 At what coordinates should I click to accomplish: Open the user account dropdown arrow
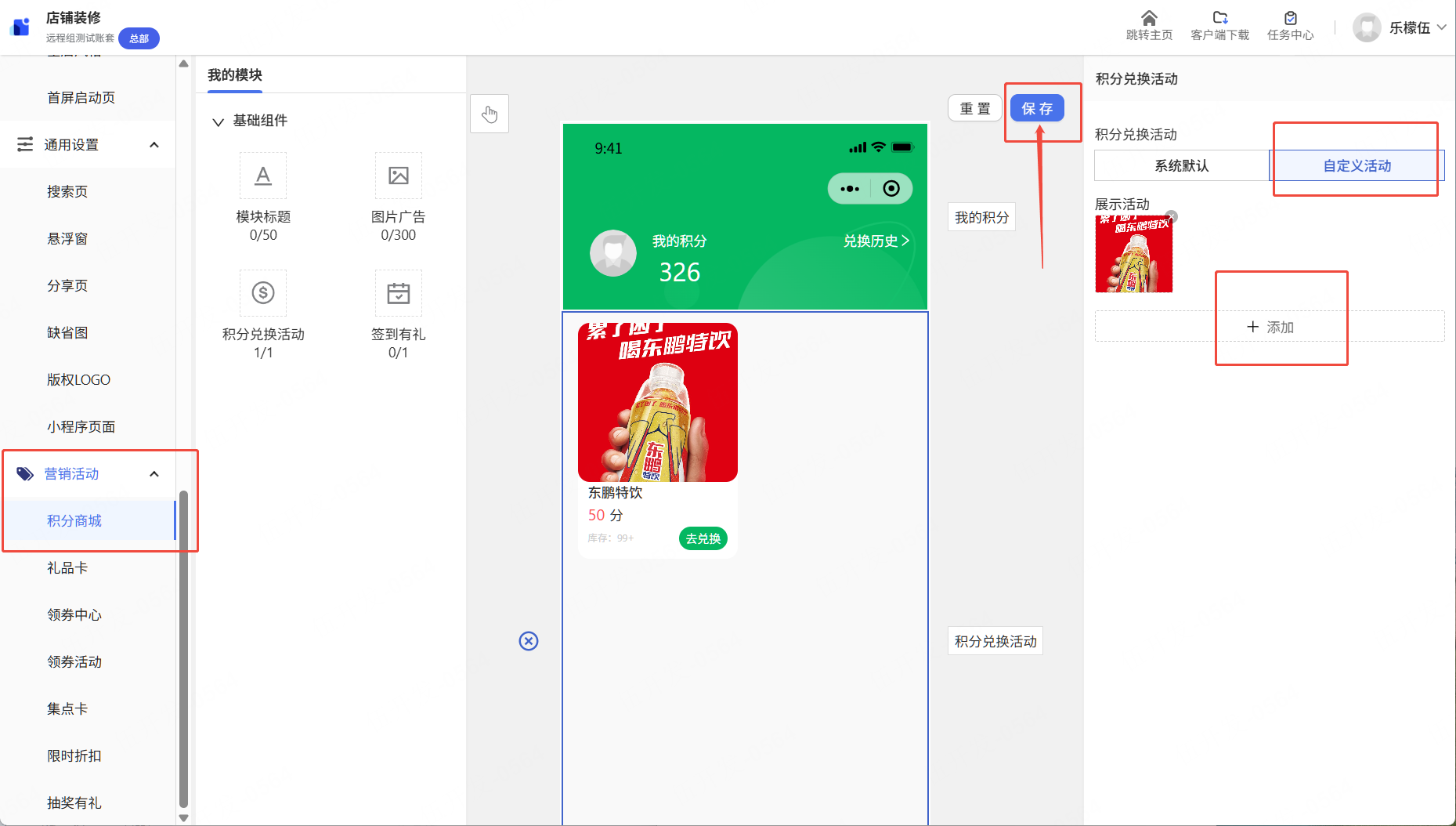(1441, 27)
